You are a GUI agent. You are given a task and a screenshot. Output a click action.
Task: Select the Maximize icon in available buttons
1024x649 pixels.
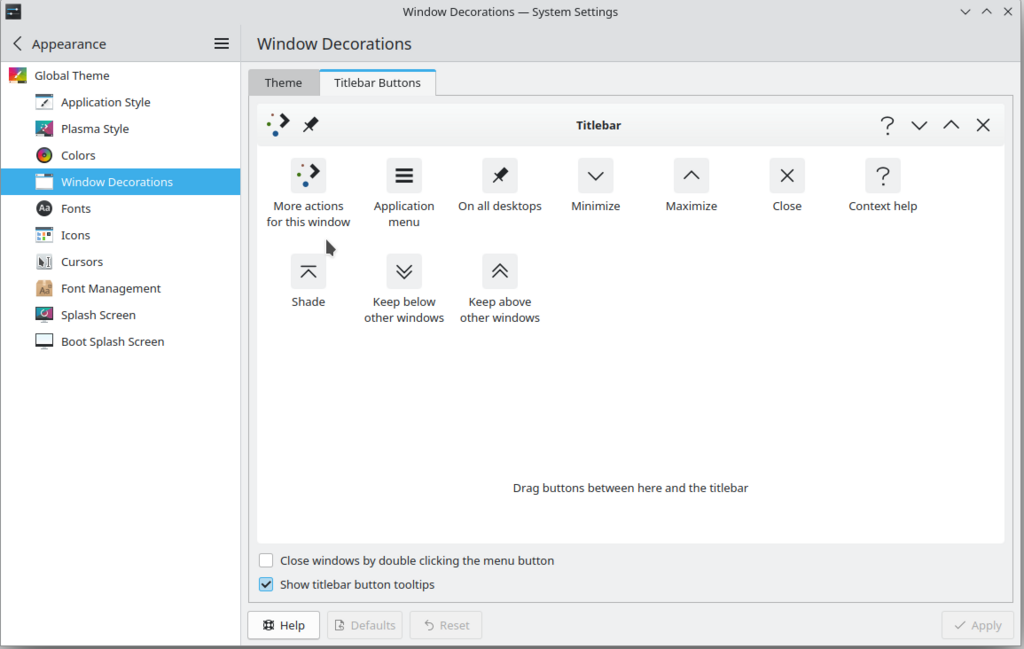click(691, 176)
